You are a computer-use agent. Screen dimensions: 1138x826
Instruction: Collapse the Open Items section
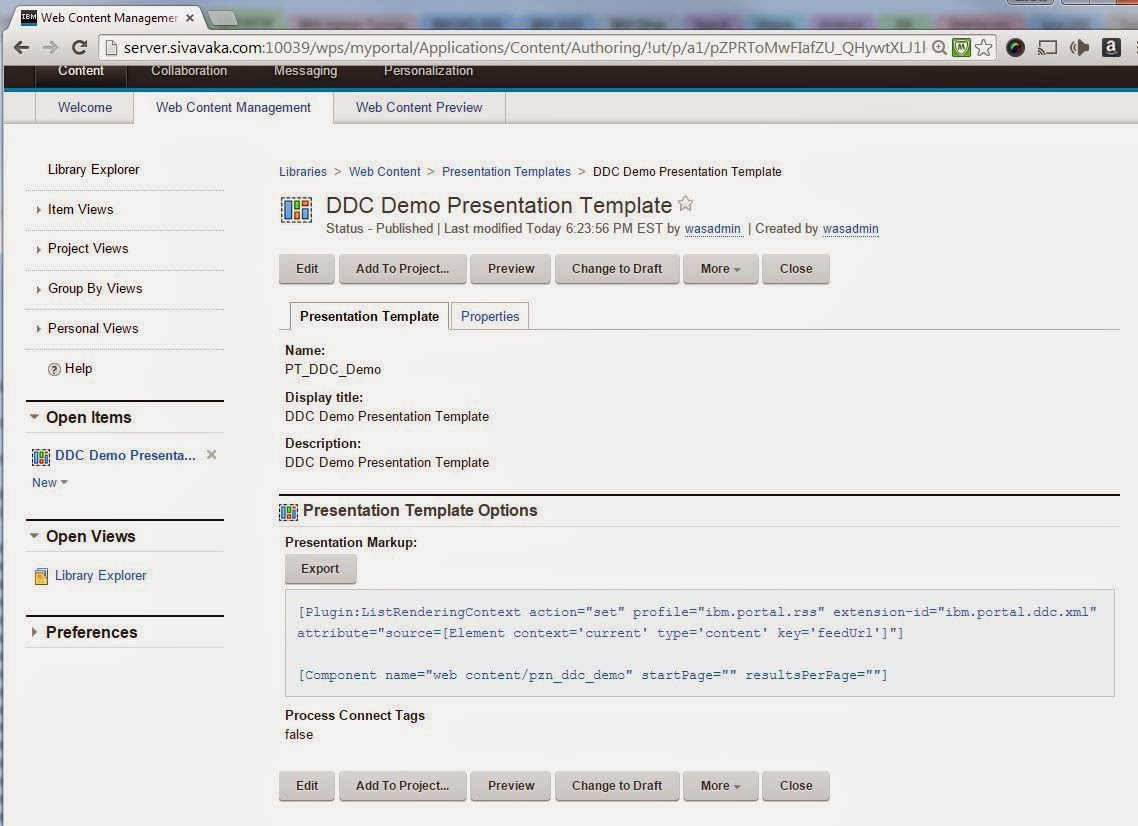pyautogui.click(x=34, y=417)
